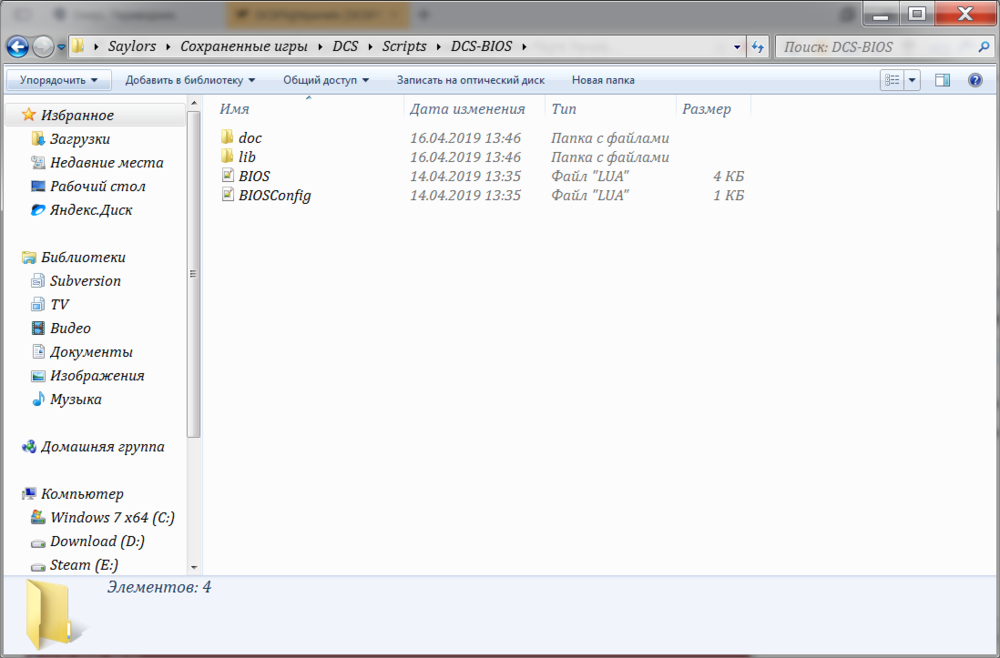Image resolution: width=1000 pixels, height=658 pixels.
Task: Open Загрузки in favorites
Action: click(80, 139)
